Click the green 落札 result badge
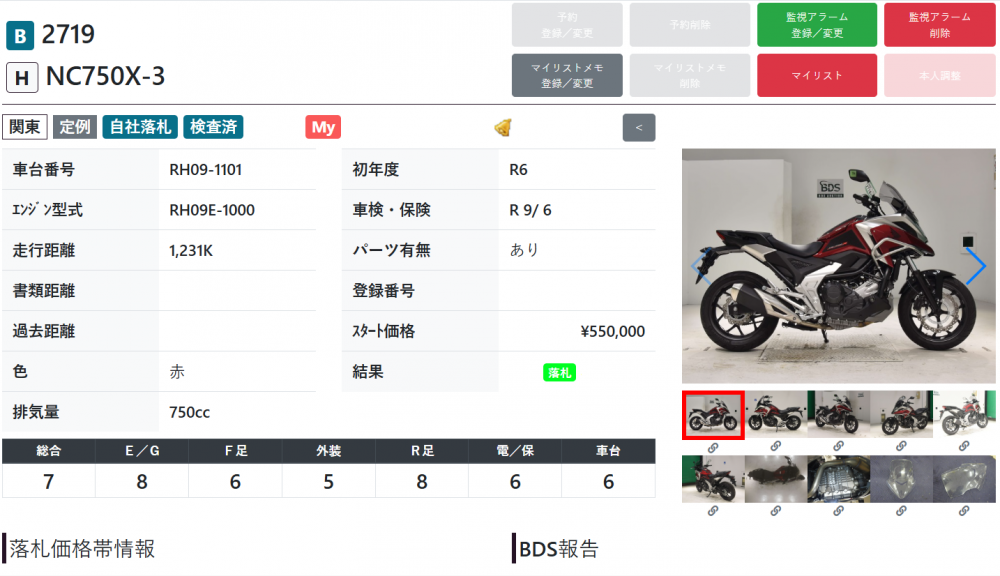Image resolution: width=1000 pixels, height=576 pixels. coord(559,373)
